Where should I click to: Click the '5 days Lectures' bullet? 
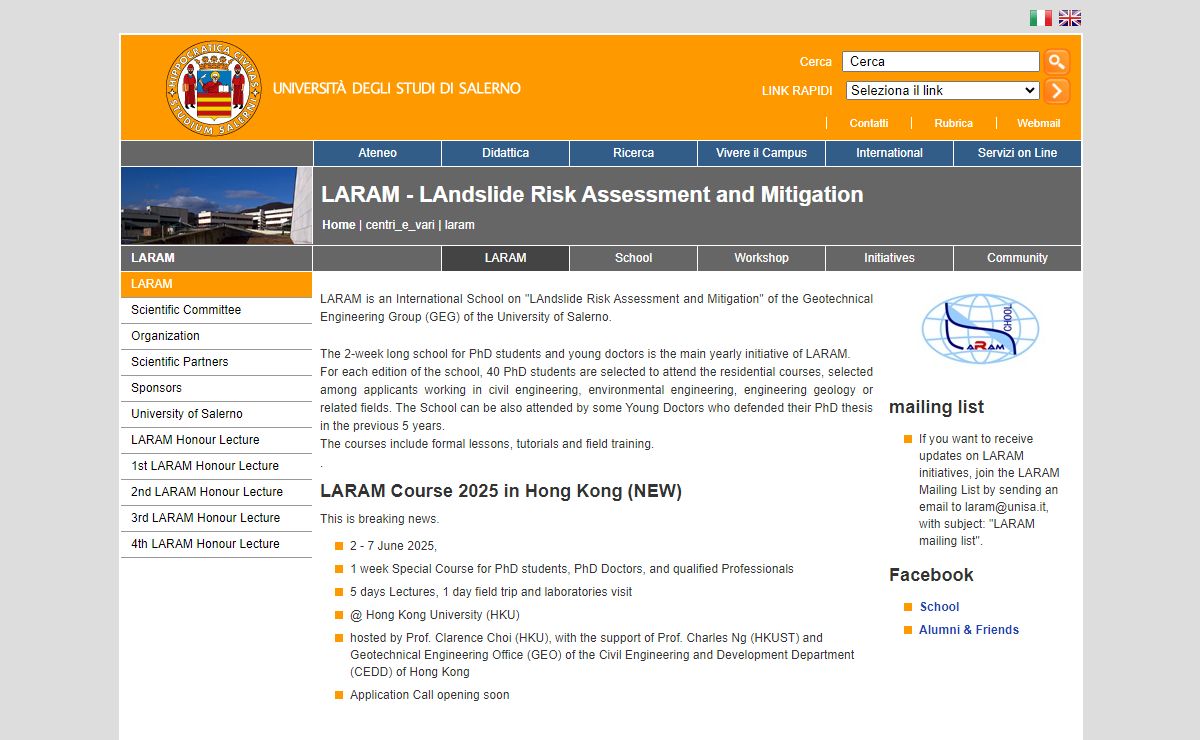click(491, 592)
